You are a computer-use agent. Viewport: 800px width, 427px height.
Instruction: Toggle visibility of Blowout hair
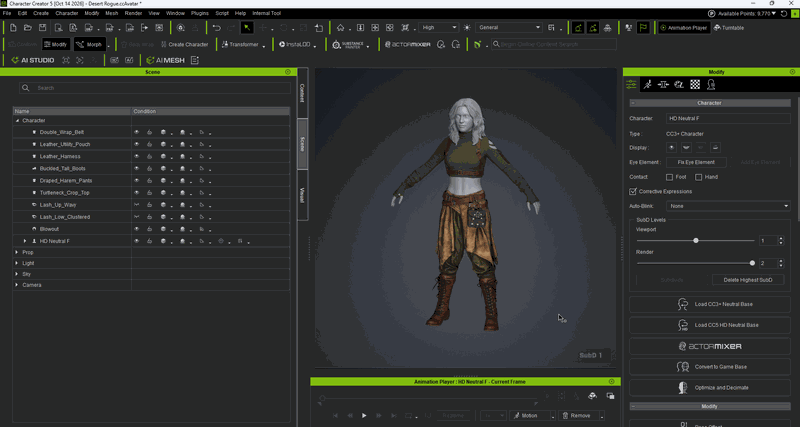[137, 229]
